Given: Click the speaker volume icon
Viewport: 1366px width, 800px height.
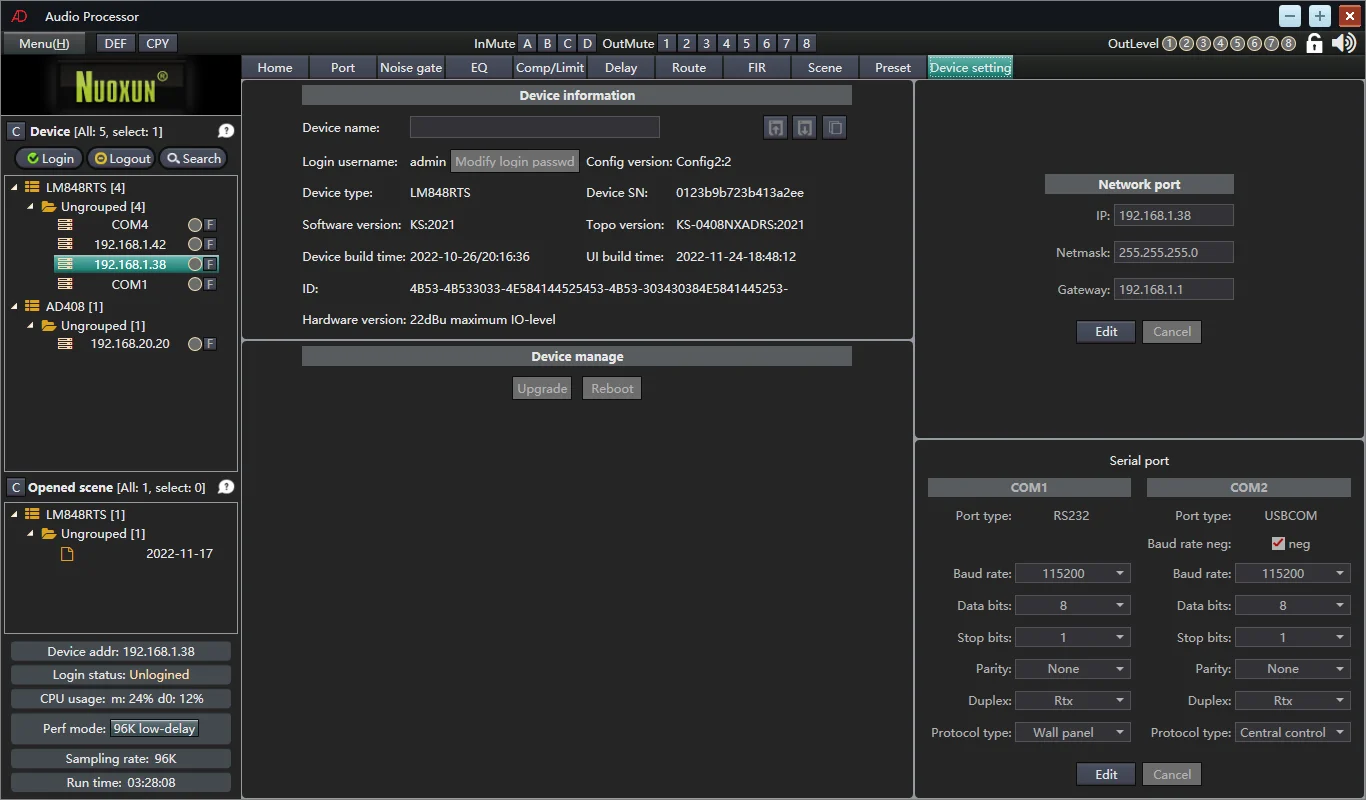Looking at the screenshot, I should click(1344, 43).
